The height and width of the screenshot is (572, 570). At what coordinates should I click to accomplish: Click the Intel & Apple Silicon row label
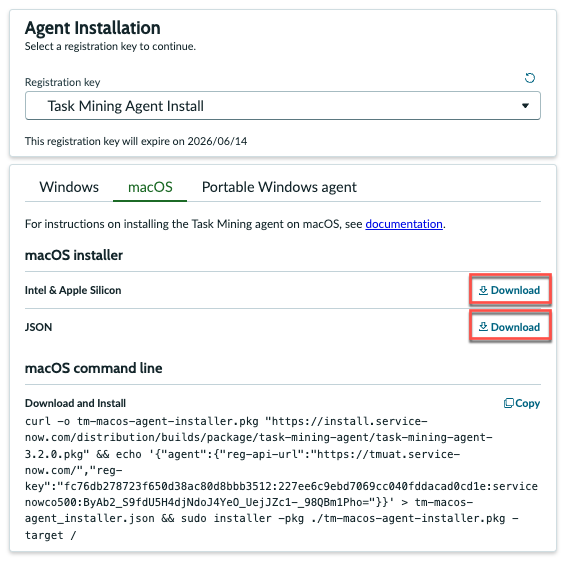(73, 290)
